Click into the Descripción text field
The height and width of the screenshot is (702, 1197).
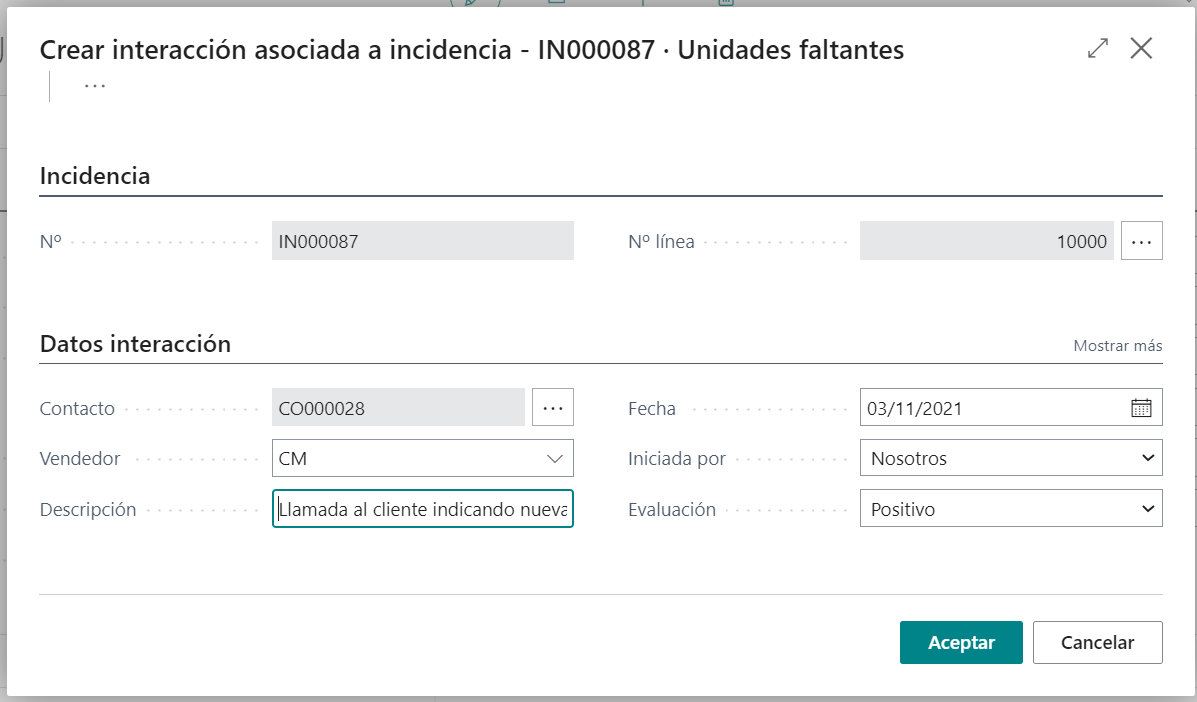click(x=422, y=509)
